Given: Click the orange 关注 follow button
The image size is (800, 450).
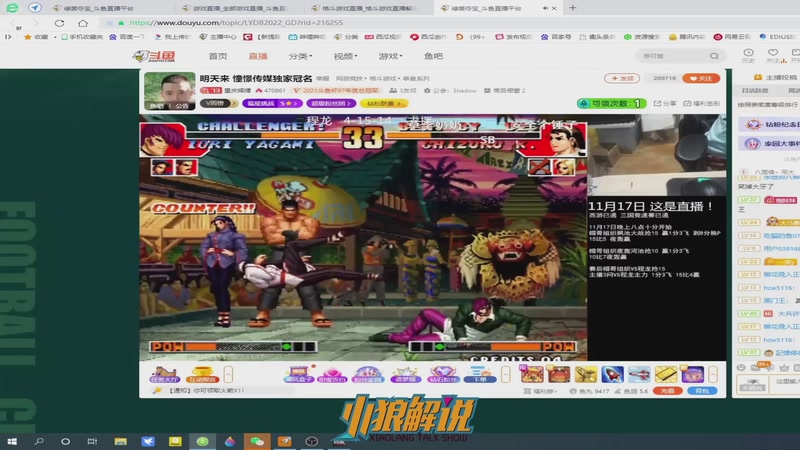Looking at the screenshot, I should coord(701,79).
